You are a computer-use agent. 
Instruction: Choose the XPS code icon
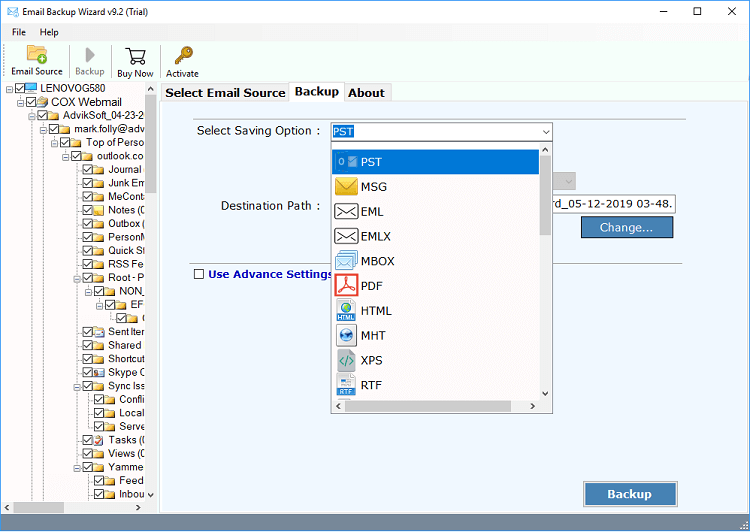346,360
